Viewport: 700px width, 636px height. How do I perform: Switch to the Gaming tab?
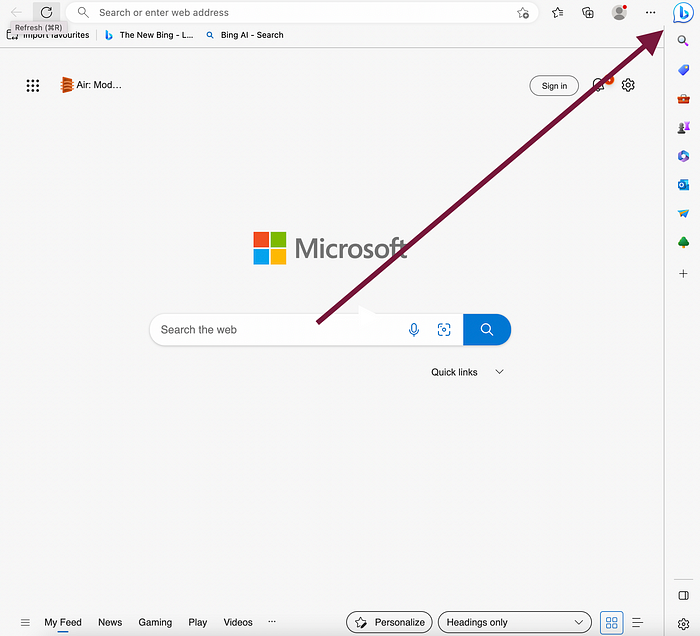pos(155,622)
